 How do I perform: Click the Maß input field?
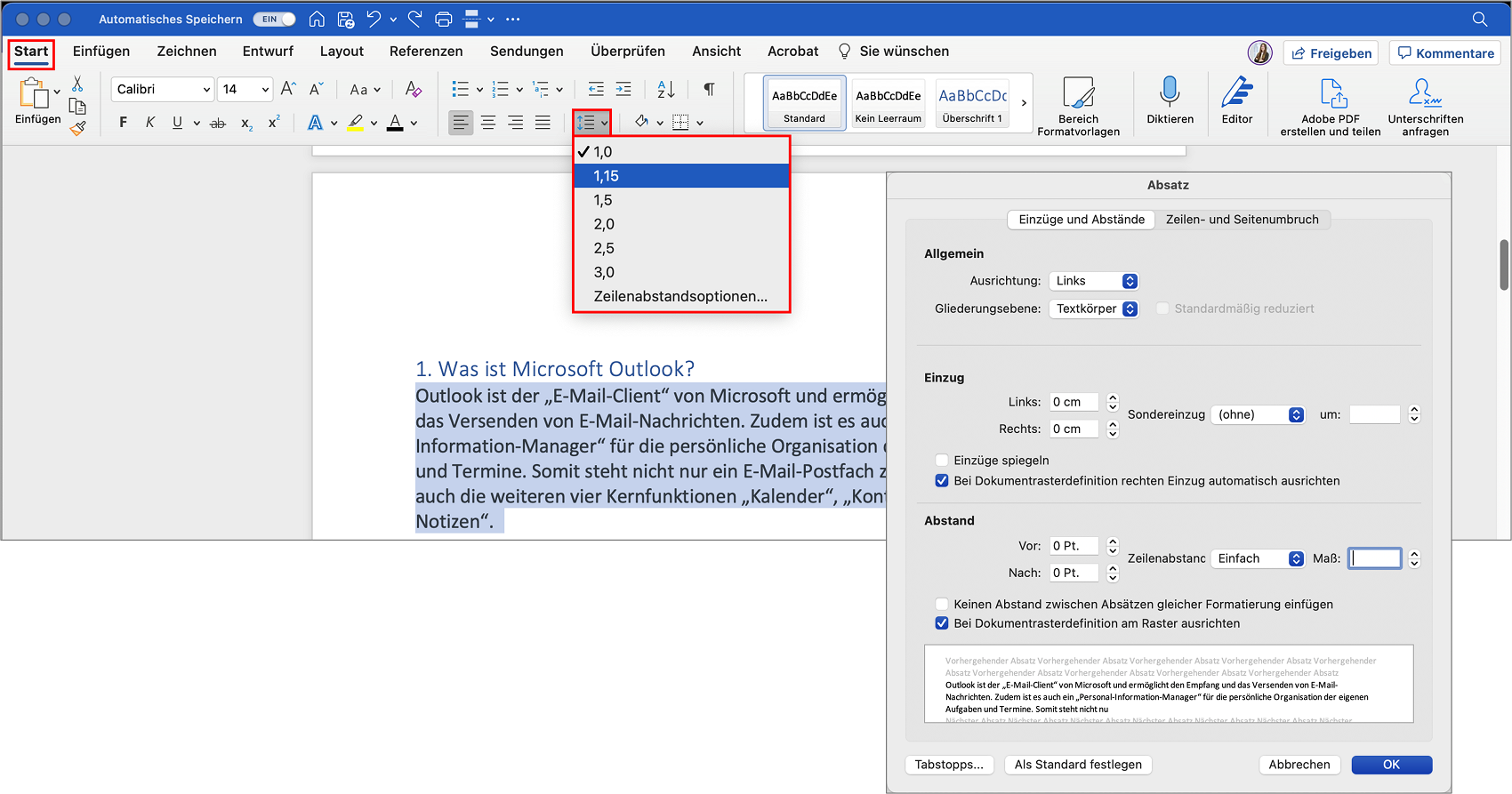coord(1375,558)
